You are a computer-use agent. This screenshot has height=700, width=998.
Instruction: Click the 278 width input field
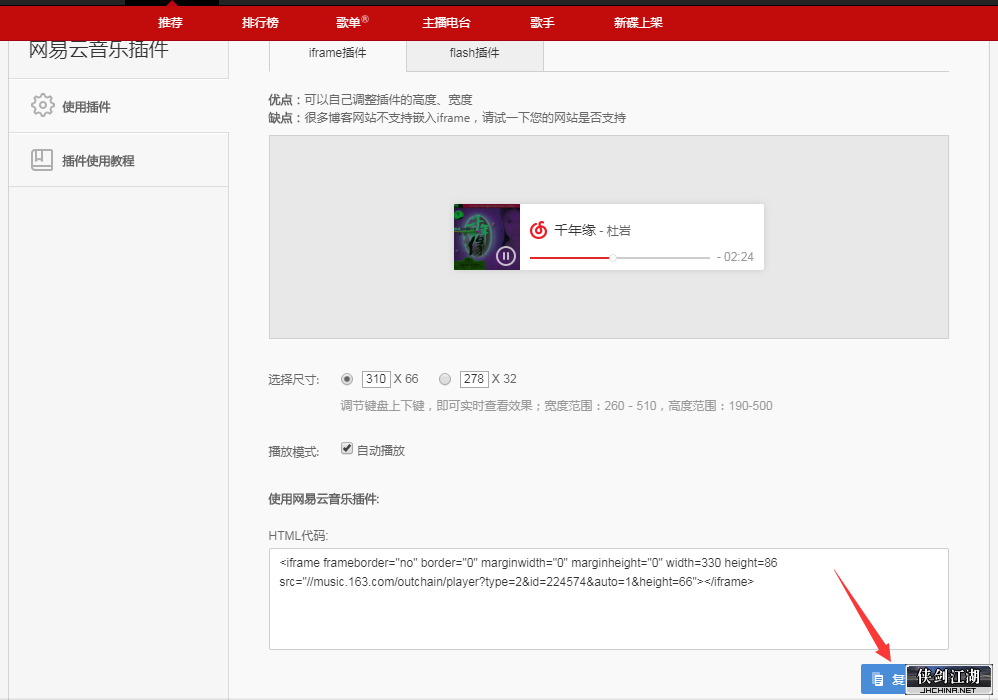474,379
